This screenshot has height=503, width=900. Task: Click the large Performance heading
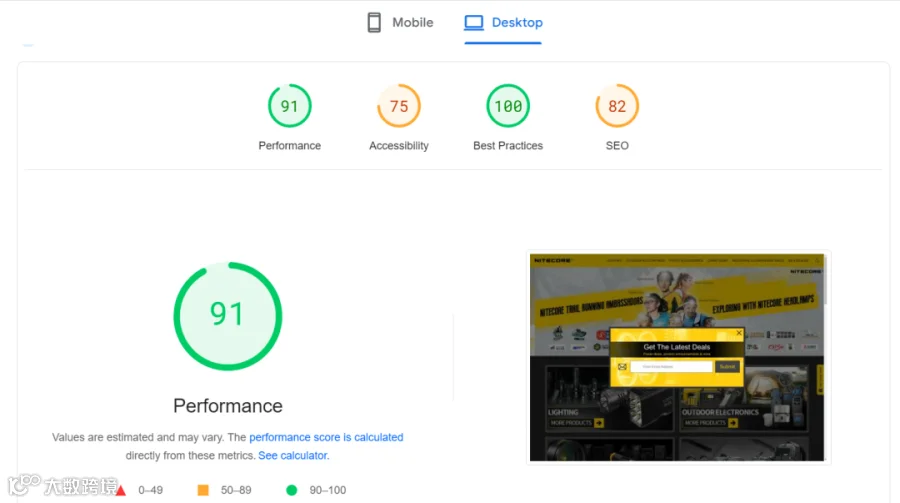(x=228, y=406)
